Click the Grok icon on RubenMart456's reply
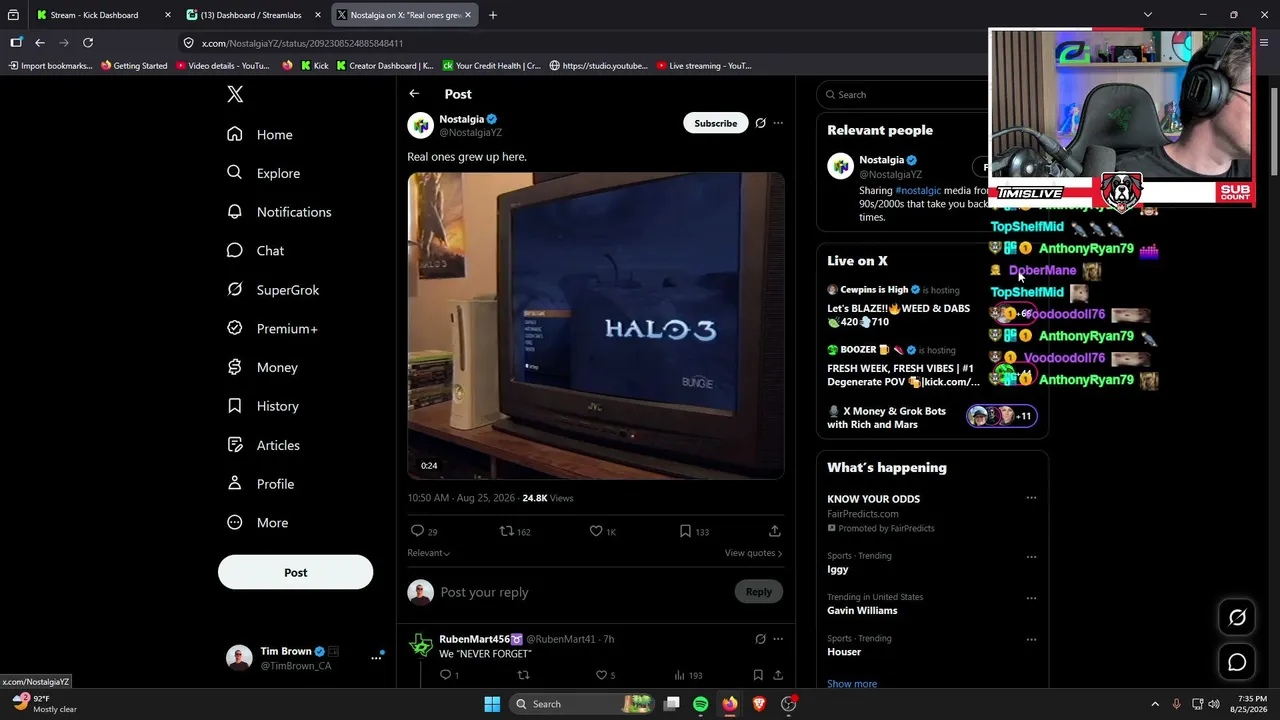This screenshot has width=1280, height=720. point(760,639)
